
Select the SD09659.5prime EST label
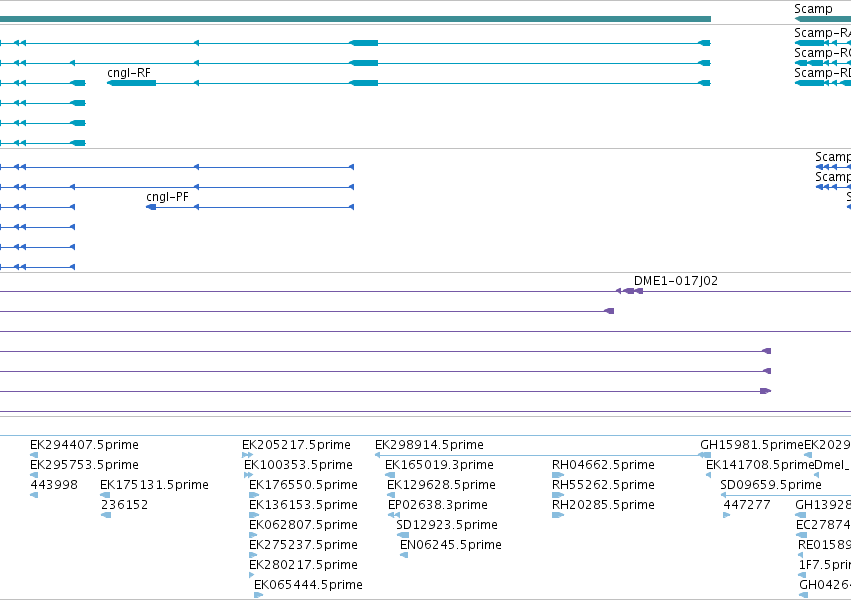click(771, 485)
